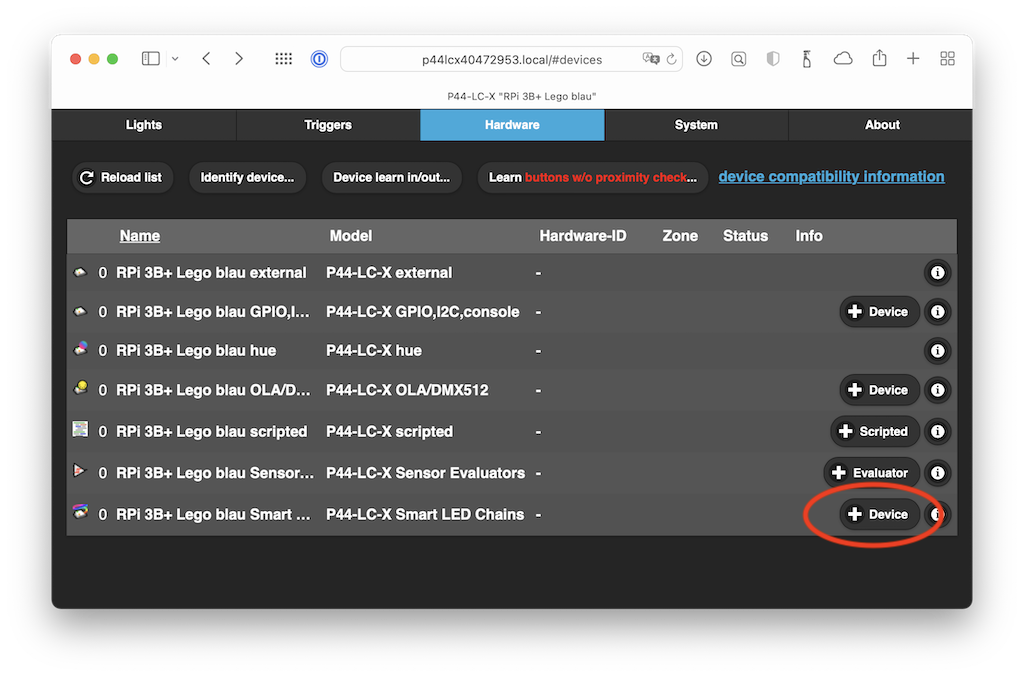Image resolution: width=1024 pixels, height=677 pixels.
Task: Open the System tab
Action: click(x=696, y=124)
